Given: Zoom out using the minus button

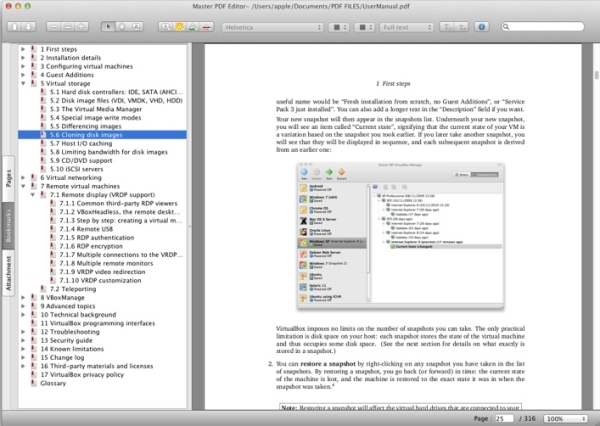Looking at the screenshot, I should tap(54, 27).
